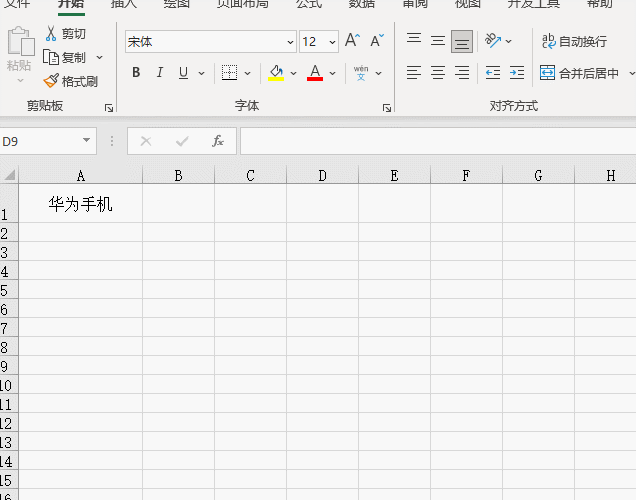The height and width of the screenshot is (500, 636).
Task: Apply red font color
Action: click(315, 73)
